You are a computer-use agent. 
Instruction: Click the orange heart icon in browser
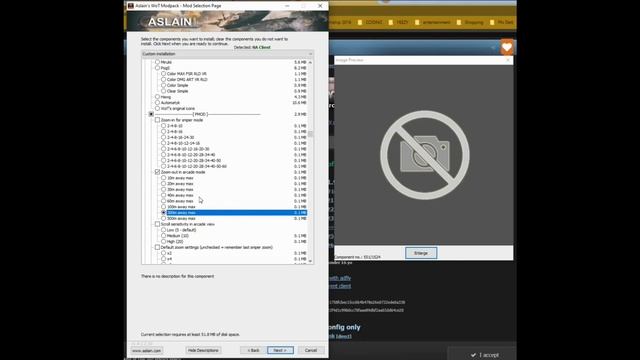click(507, 48)
